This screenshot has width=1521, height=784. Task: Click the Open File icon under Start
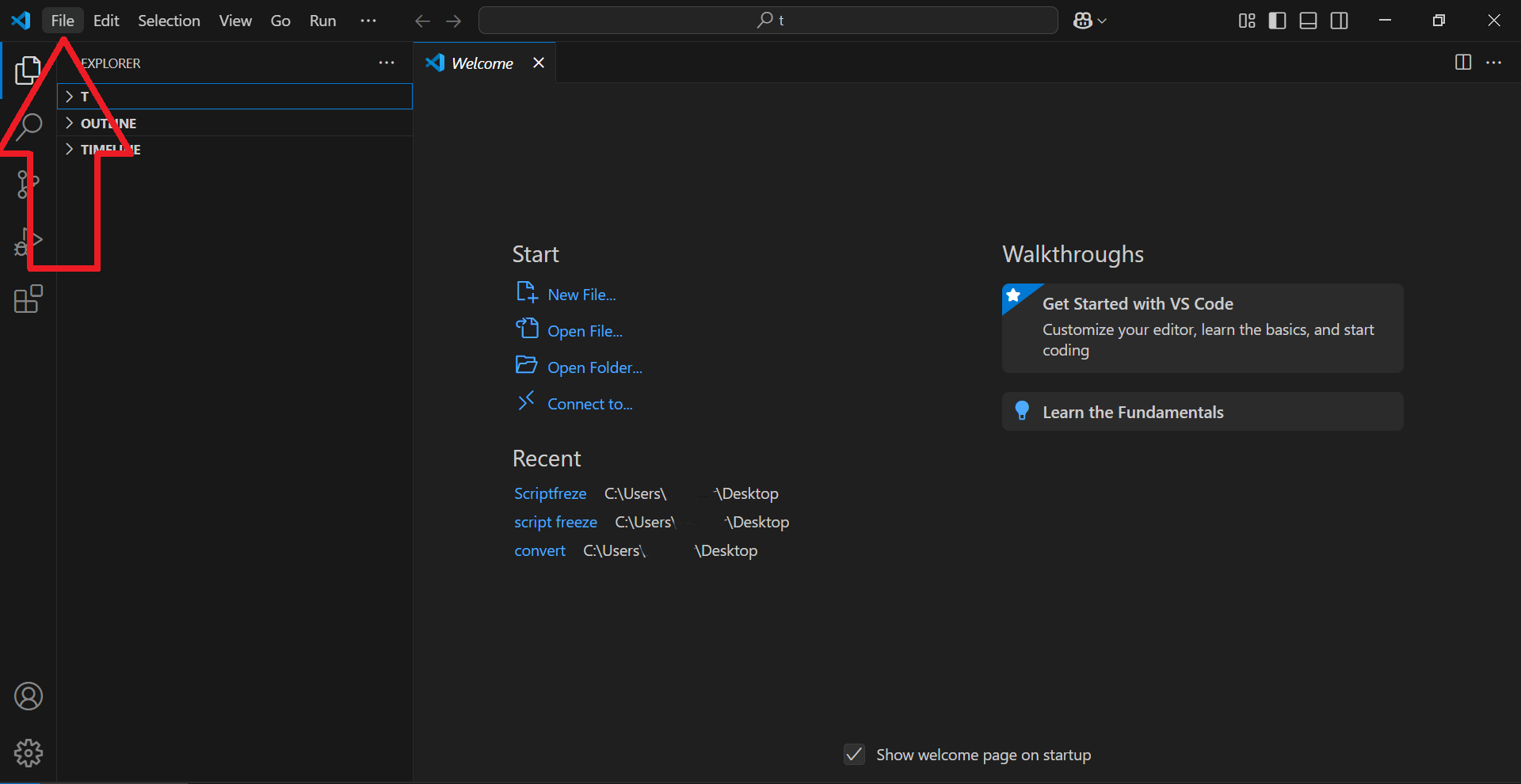coord(527,329)
